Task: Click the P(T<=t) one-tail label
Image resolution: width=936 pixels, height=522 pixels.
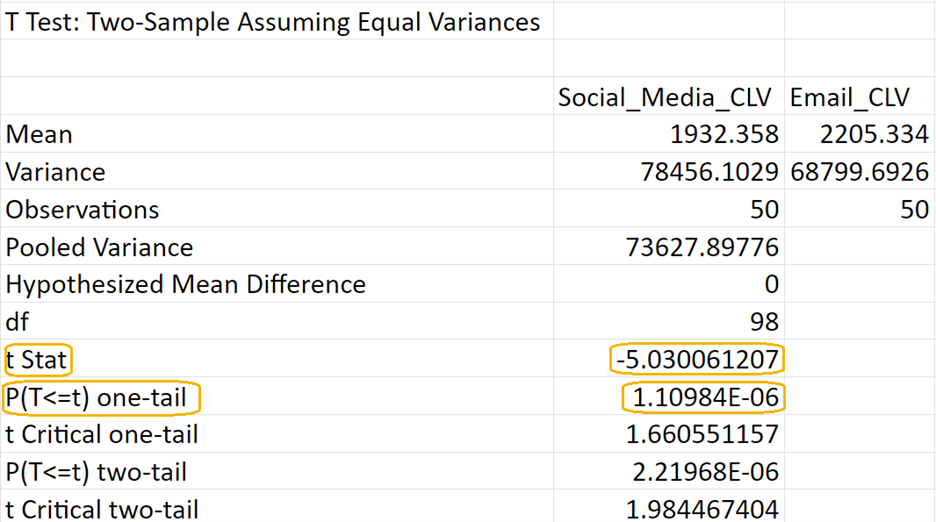Action: pyautogui.click(x=97, y=398)
